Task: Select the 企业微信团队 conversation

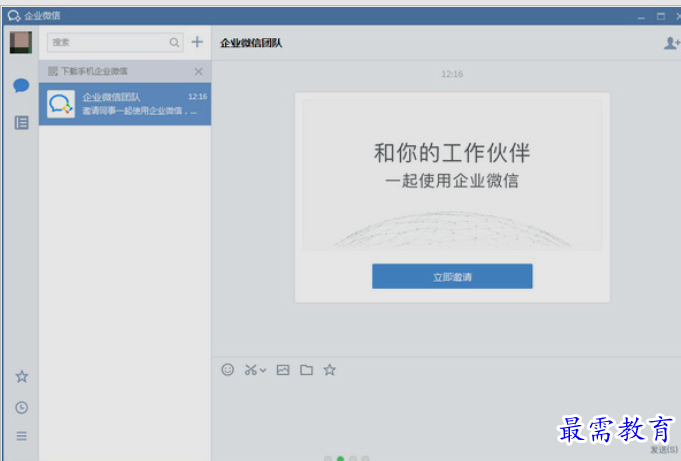Action: pos(125,104)
